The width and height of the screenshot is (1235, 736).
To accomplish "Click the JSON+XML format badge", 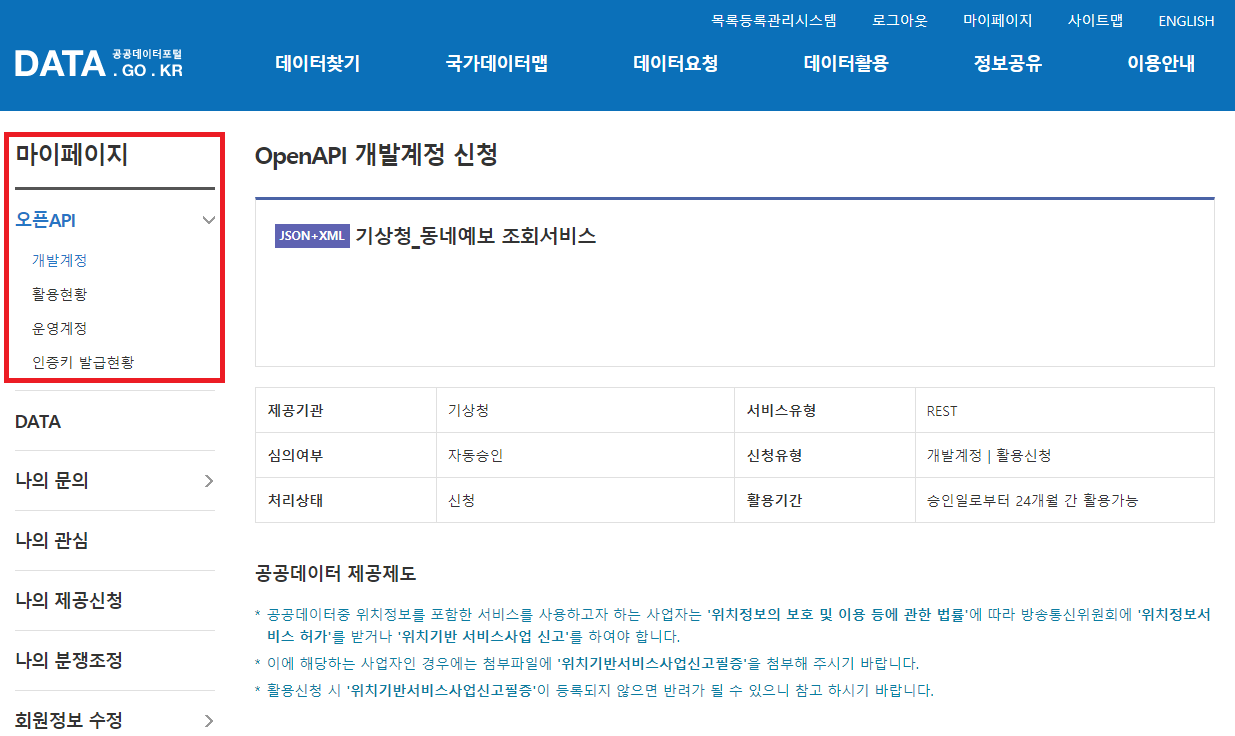I will tap(312, 236).
